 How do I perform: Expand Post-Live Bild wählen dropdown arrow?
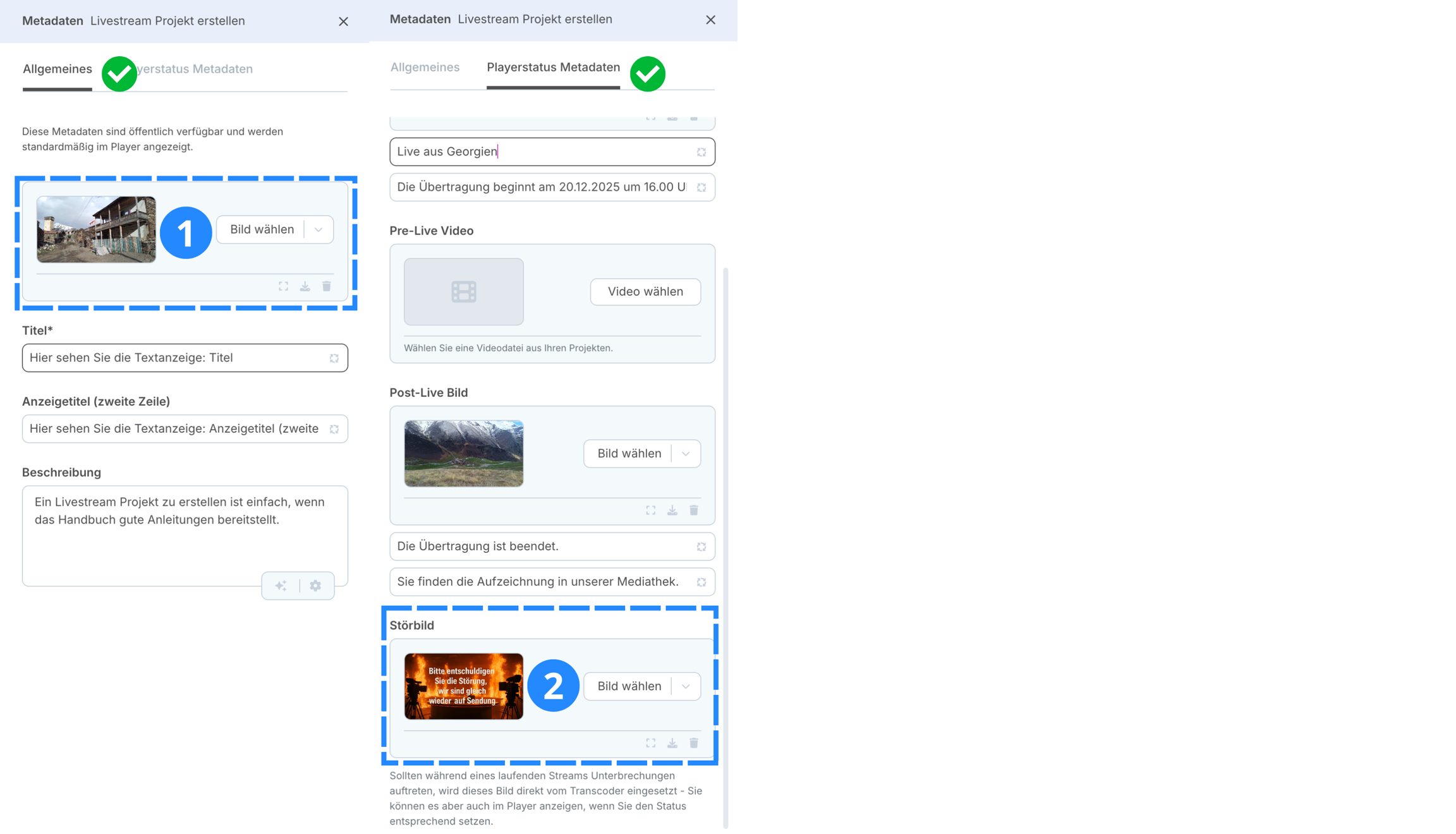pyautogui.click(x=686, y=454)
